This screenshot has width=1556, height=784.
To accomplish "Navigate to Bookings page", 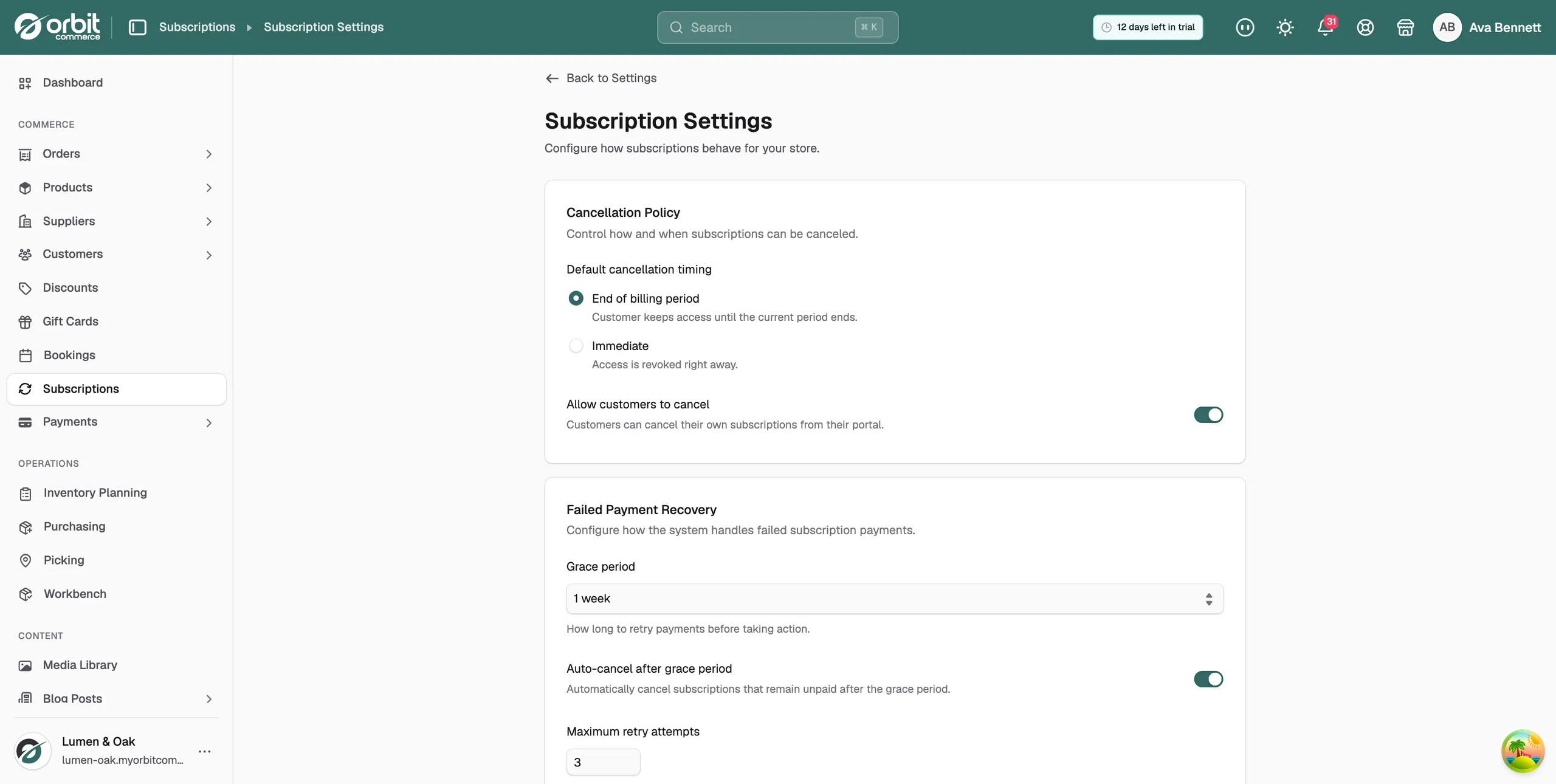I will point(117,355).
